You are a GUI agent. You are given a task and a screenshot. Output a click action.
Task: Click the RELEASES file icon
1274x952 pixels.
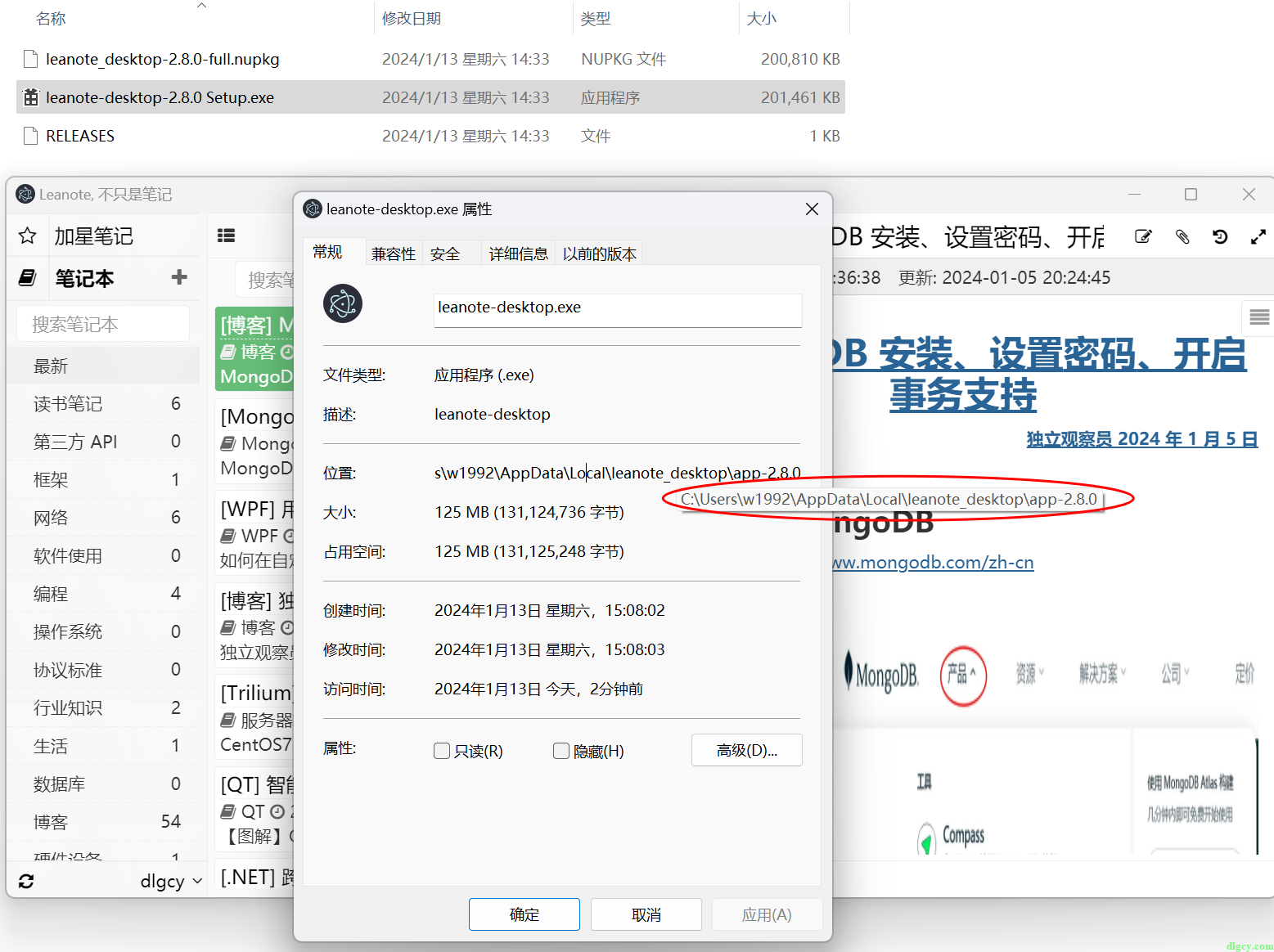point(30,136)
